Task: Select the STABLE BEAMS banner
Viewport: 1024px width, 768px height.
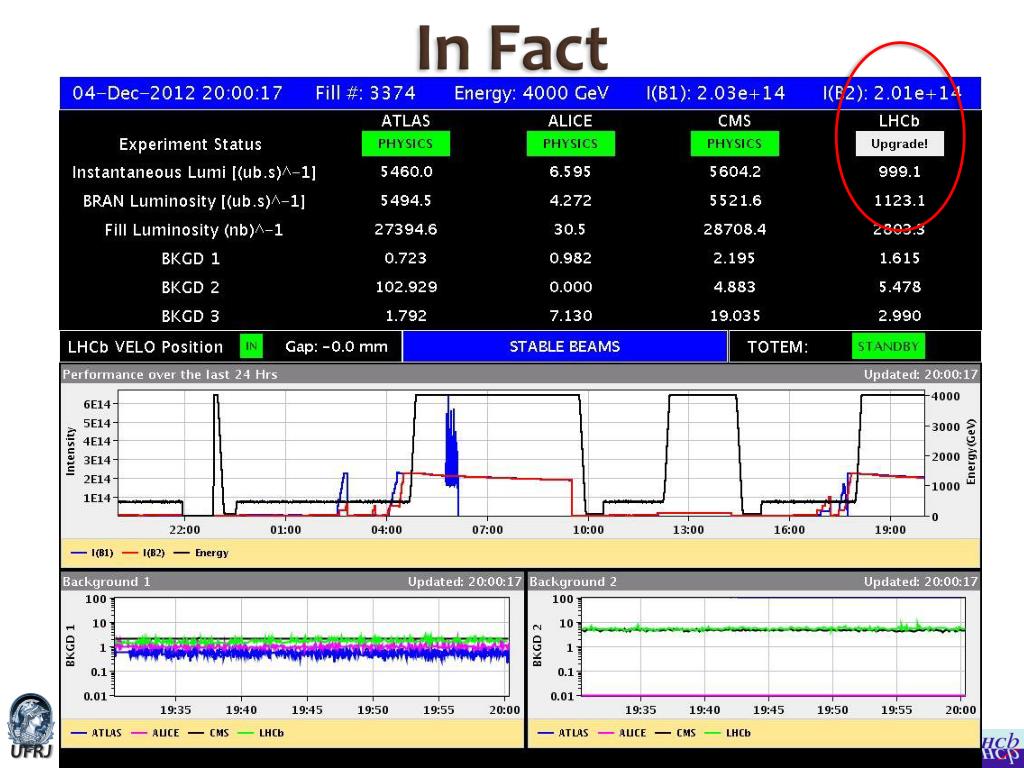Action: 564,346
